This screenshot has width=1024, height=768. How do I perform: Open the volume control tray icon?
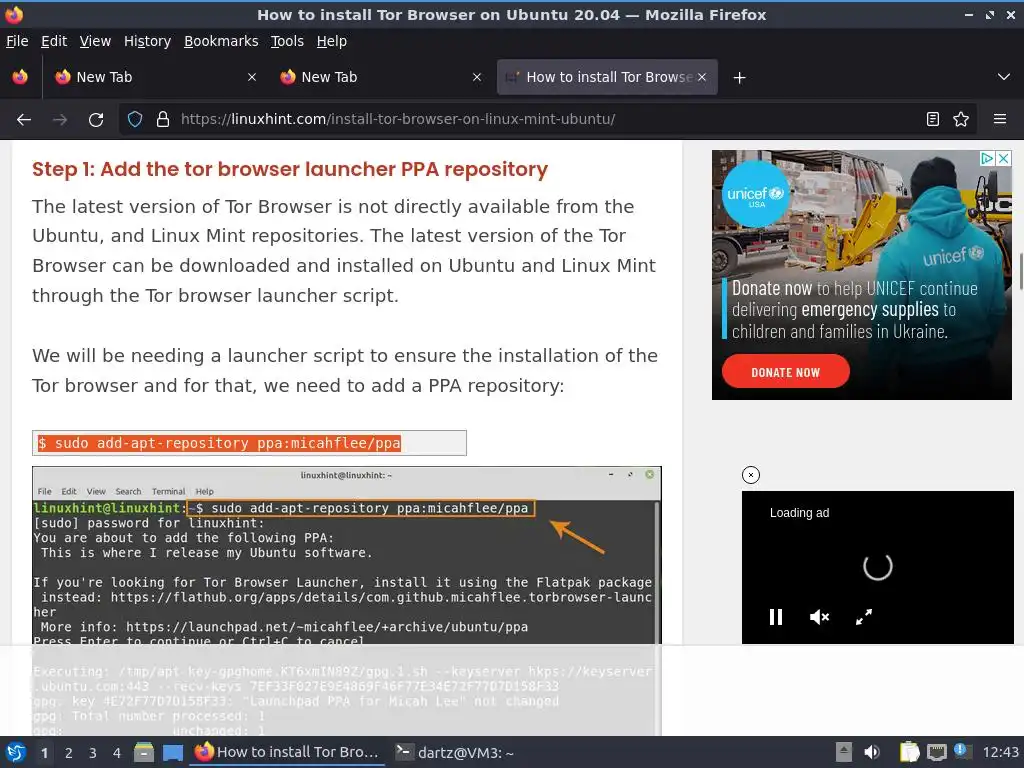click(x=872, y=752)
